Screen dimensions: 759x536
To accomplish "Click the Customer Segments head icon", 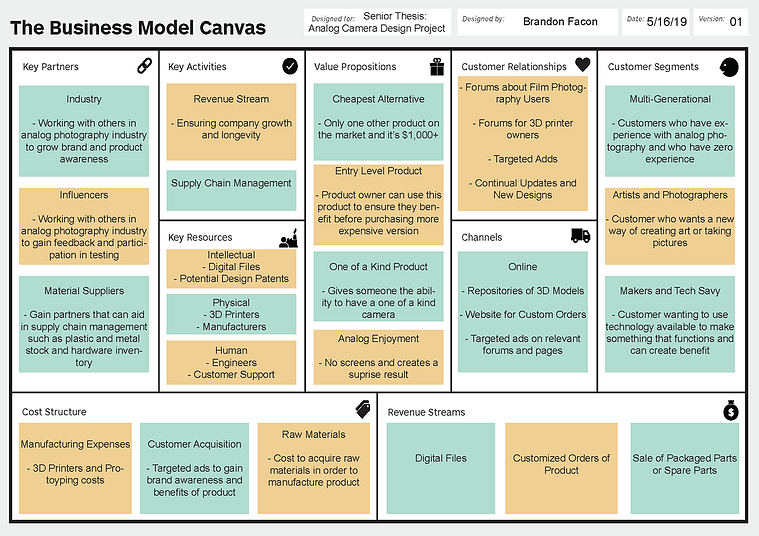I will [729, 67].
